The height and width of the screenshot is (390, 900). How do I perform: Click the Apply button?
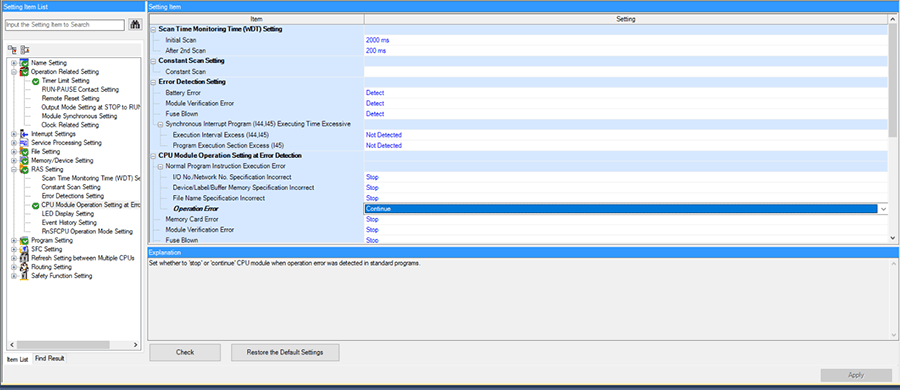(856, 375)
